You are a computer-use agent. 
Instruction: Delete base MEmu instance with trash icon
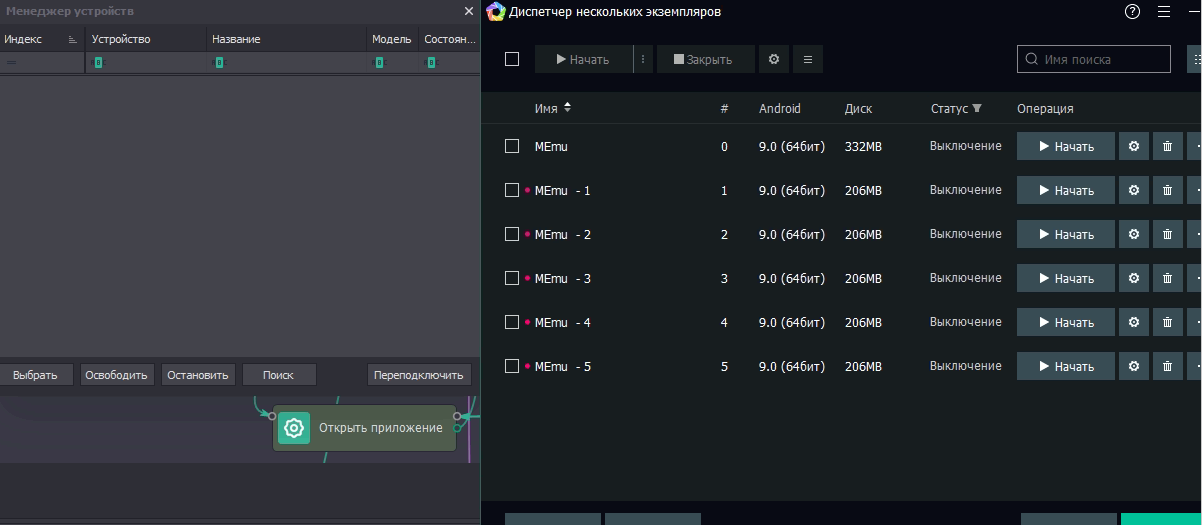coord(1167,146)
